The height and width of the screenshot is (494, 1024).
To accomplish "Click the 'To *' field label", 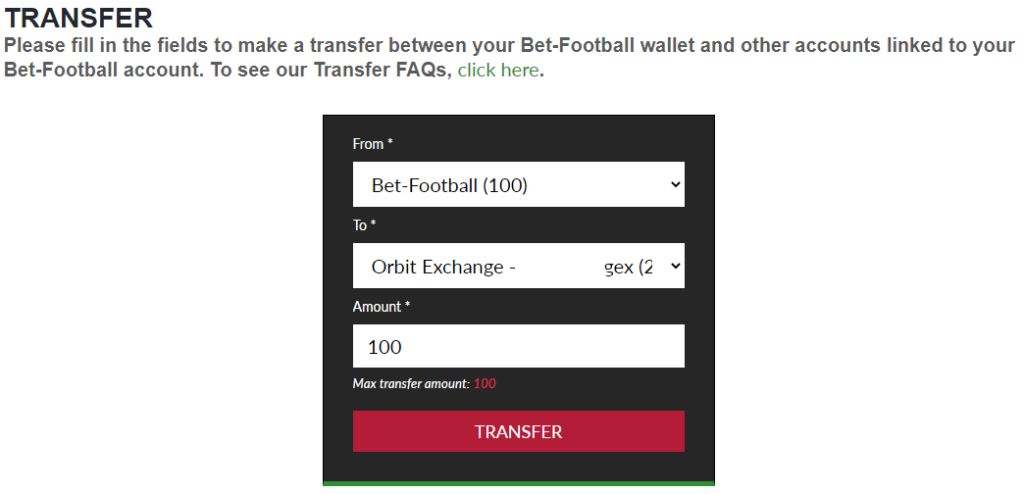I will 364,225.
